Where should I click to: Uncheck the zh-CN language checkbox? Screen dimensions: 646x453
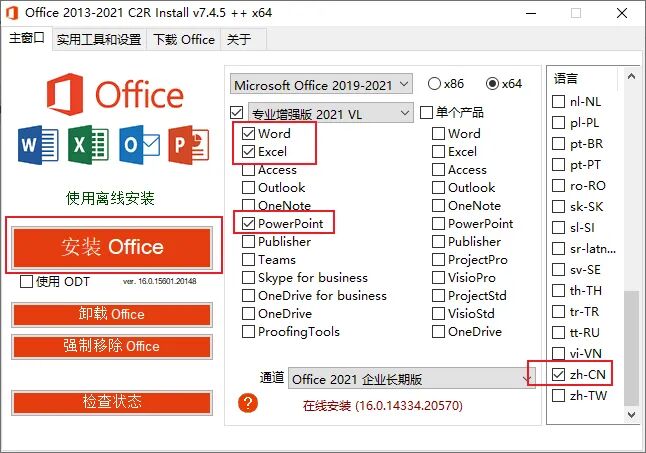click(558, 374)
